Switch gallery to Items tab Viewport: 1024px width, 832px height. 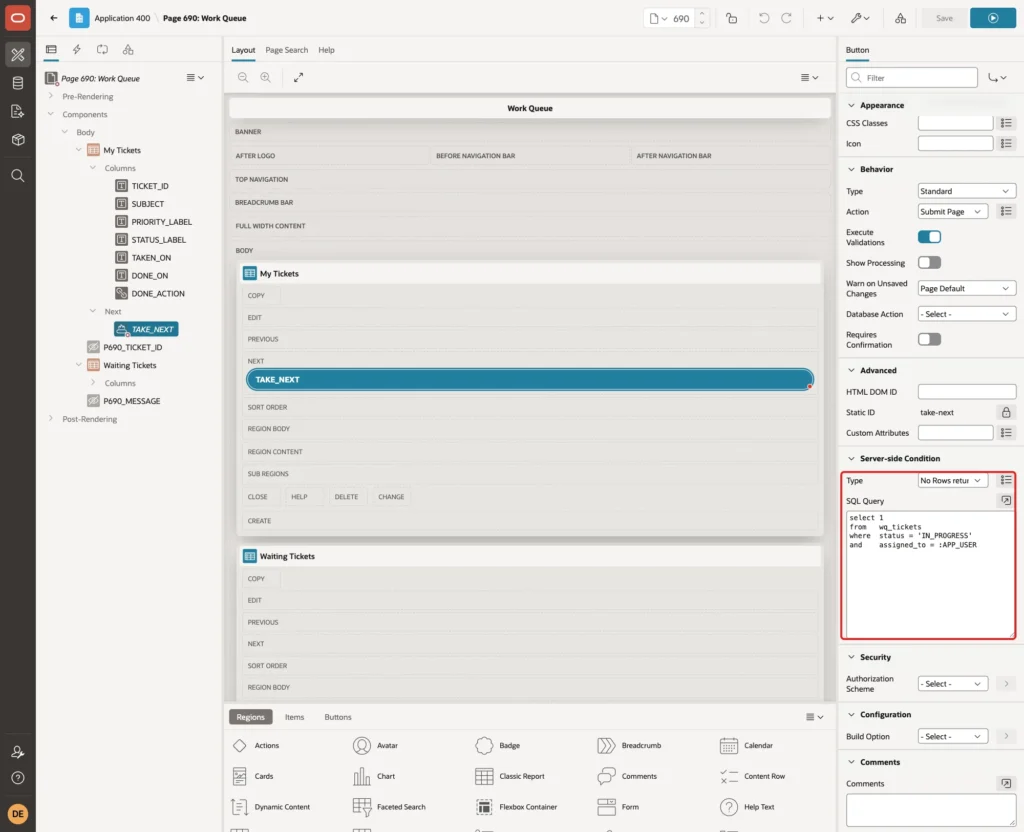[x=294, y=716]
